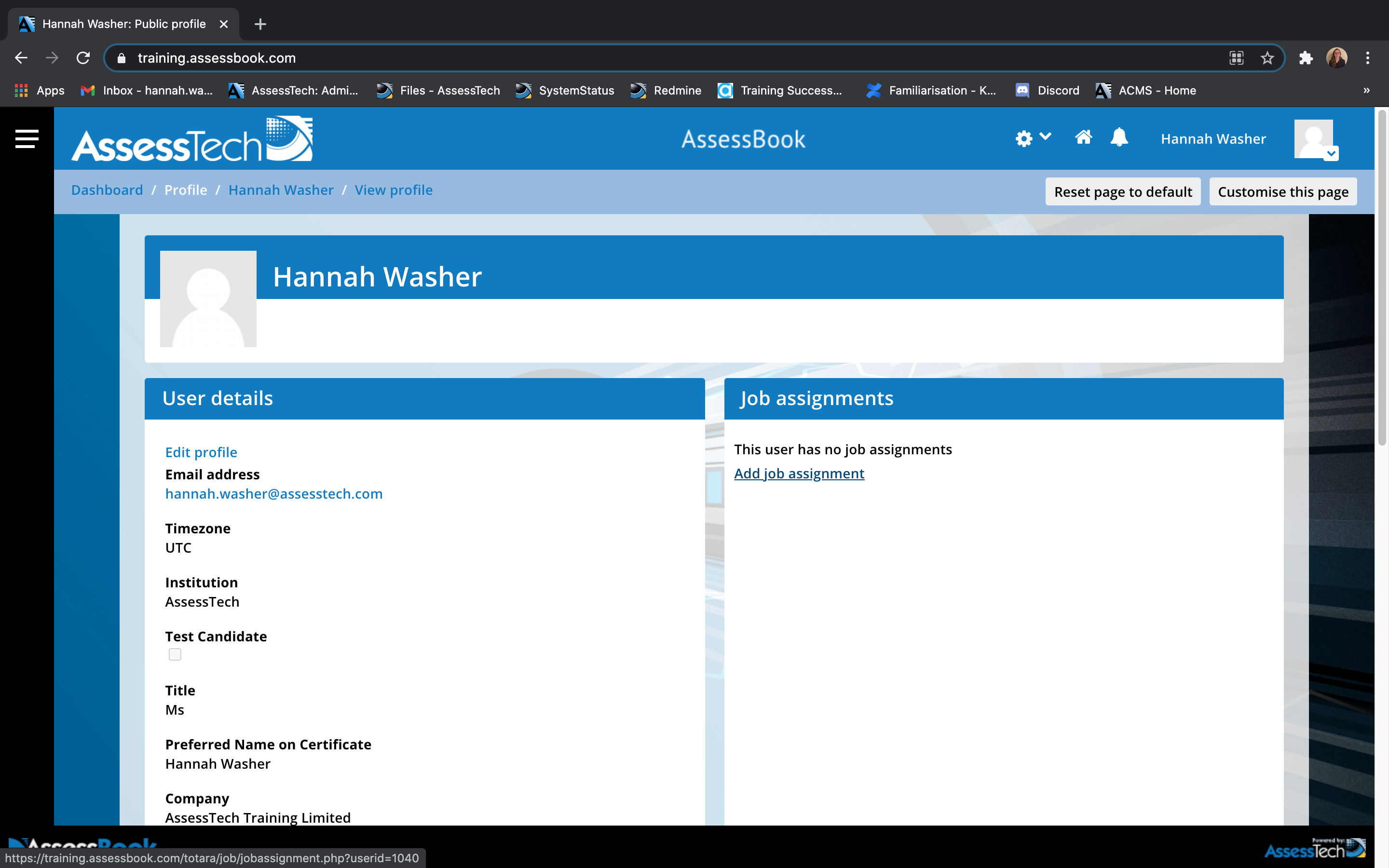1389x868 pixels.
Task: Navigate to Dashboard breadcrumb
Action: coord(107,190)
